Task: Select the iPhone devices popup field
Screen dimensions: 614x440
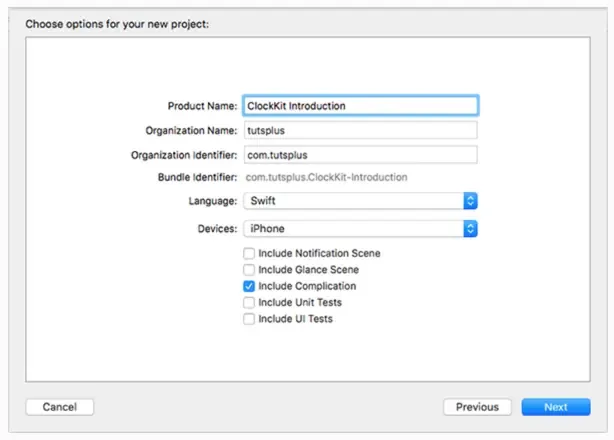Action: pos(360,229)
